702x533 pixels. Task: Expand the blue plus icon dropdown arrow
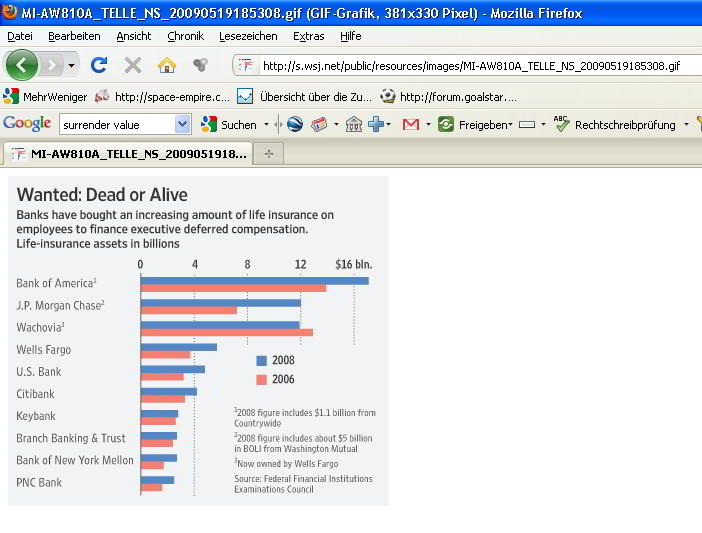[388, 124]
